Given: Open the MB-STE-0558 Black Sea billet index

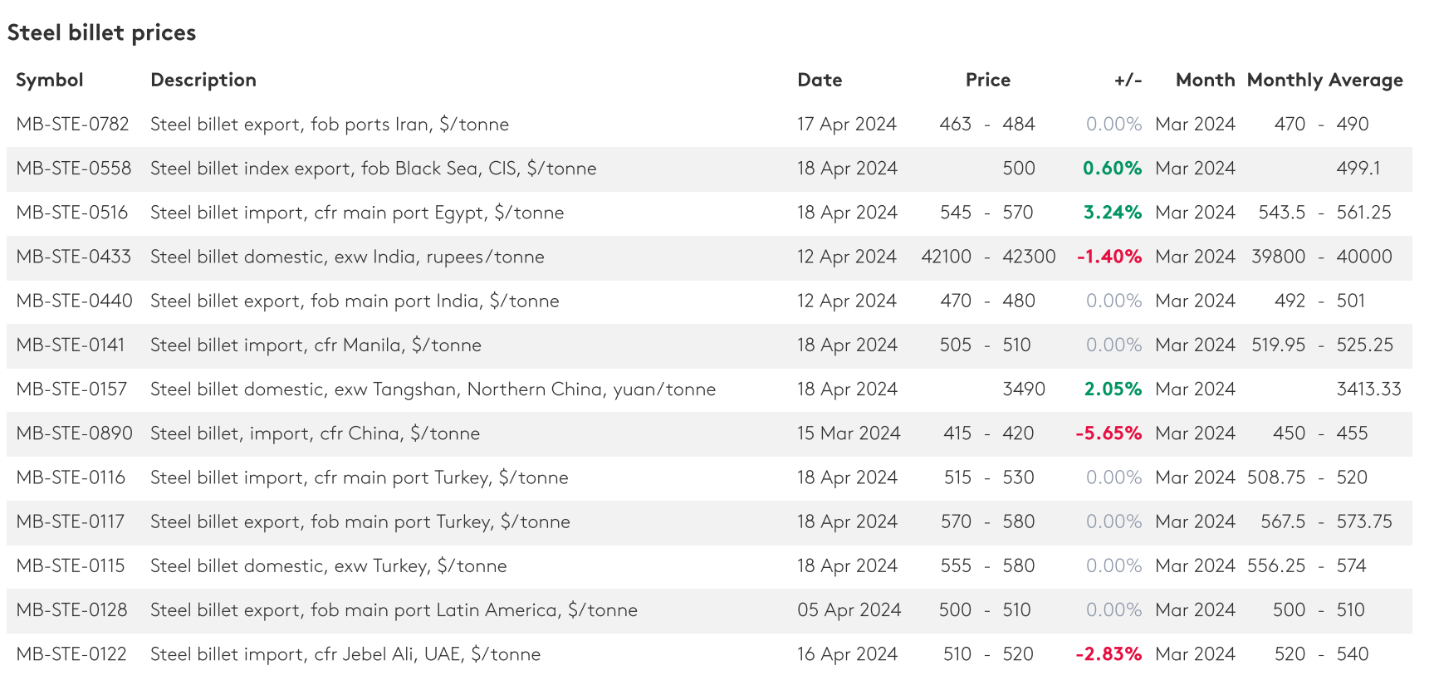Looking at the screenshot, I should [x=73, y=169].
